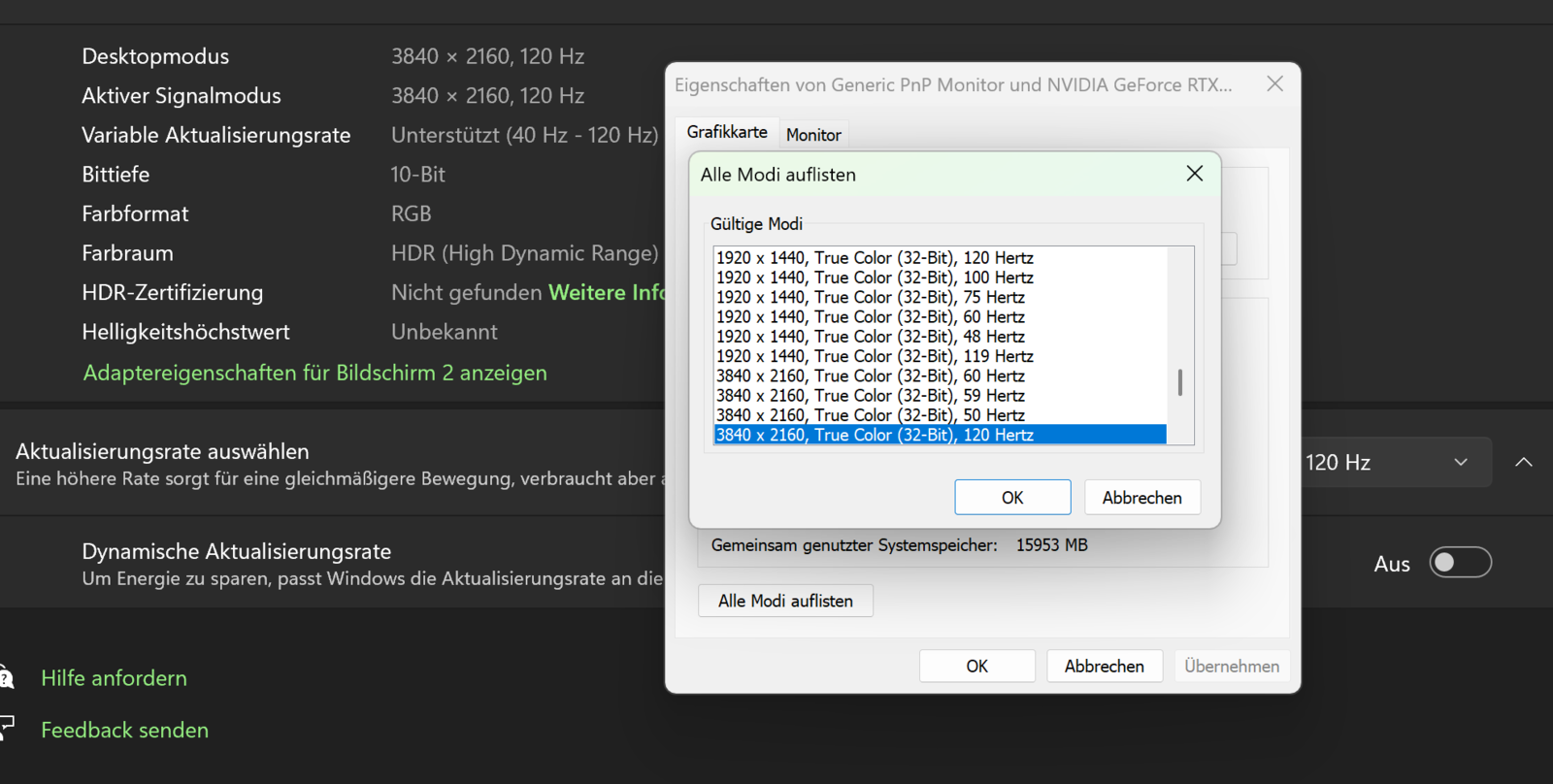Click OK in Alle Modi auflisten dialog
The height and width of the screenshot is (784, 1553).
click(x=1012, y=497)
